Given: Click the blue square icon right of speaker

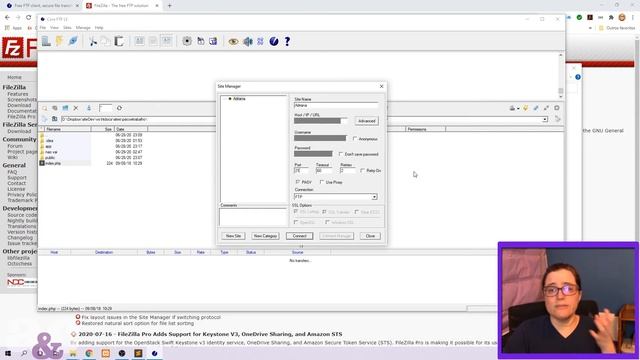Looking at the screenshot, I should tap(260, 42).
